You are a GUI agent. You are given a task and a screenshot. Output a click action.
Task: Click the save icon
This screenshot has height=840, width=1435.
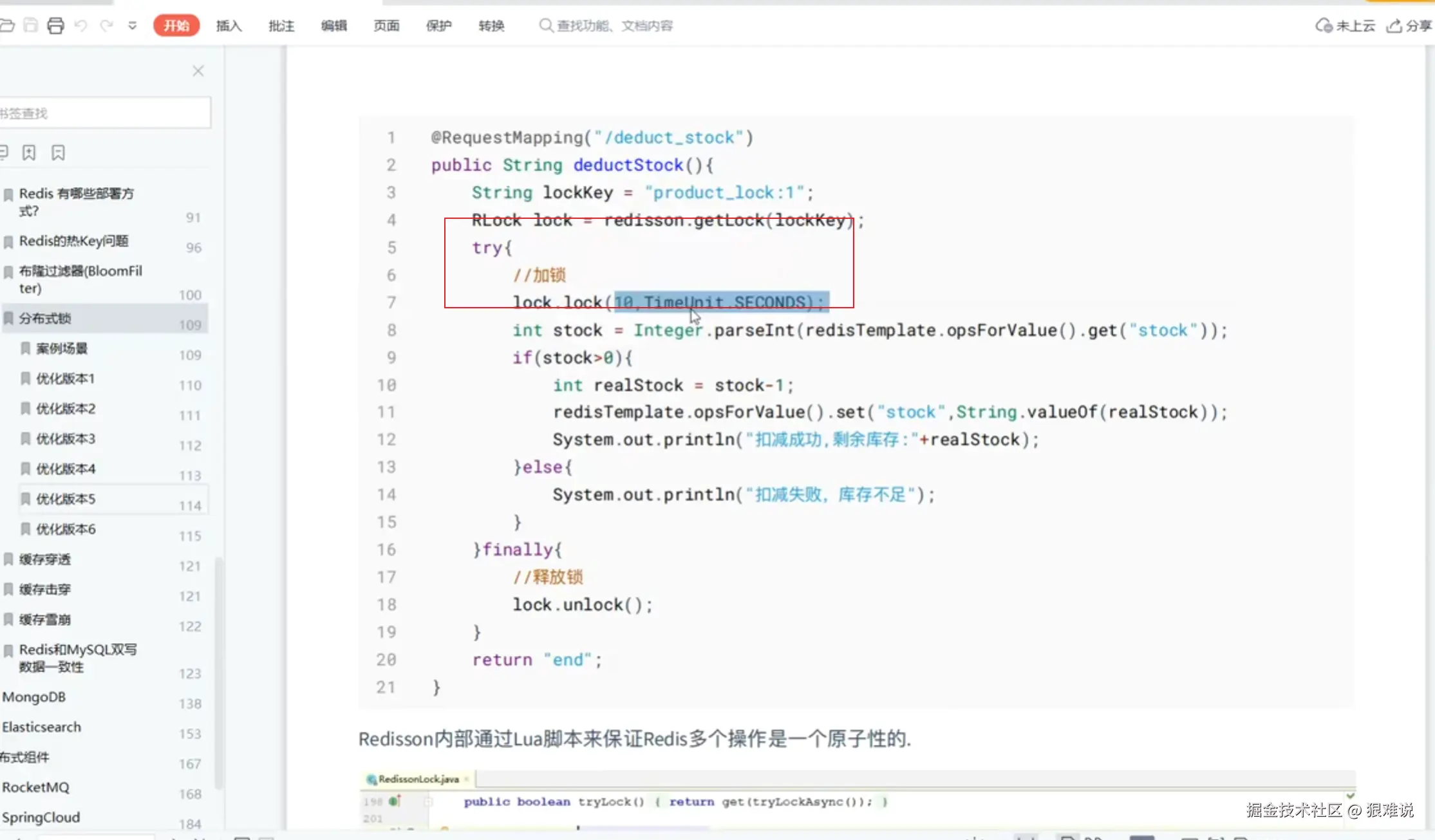30,26
